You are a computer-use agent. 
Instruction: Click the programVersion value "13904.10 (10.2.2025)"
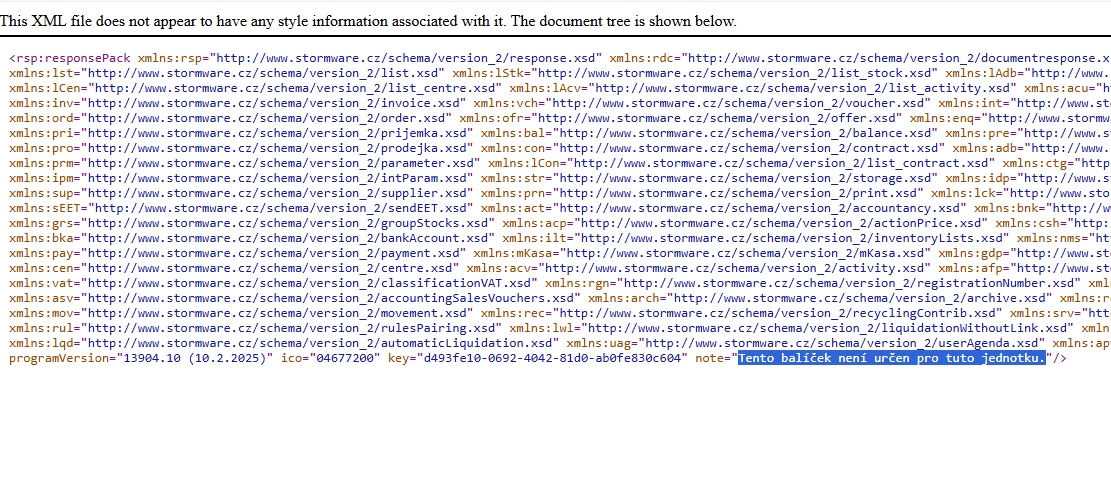tap(196, 358)
